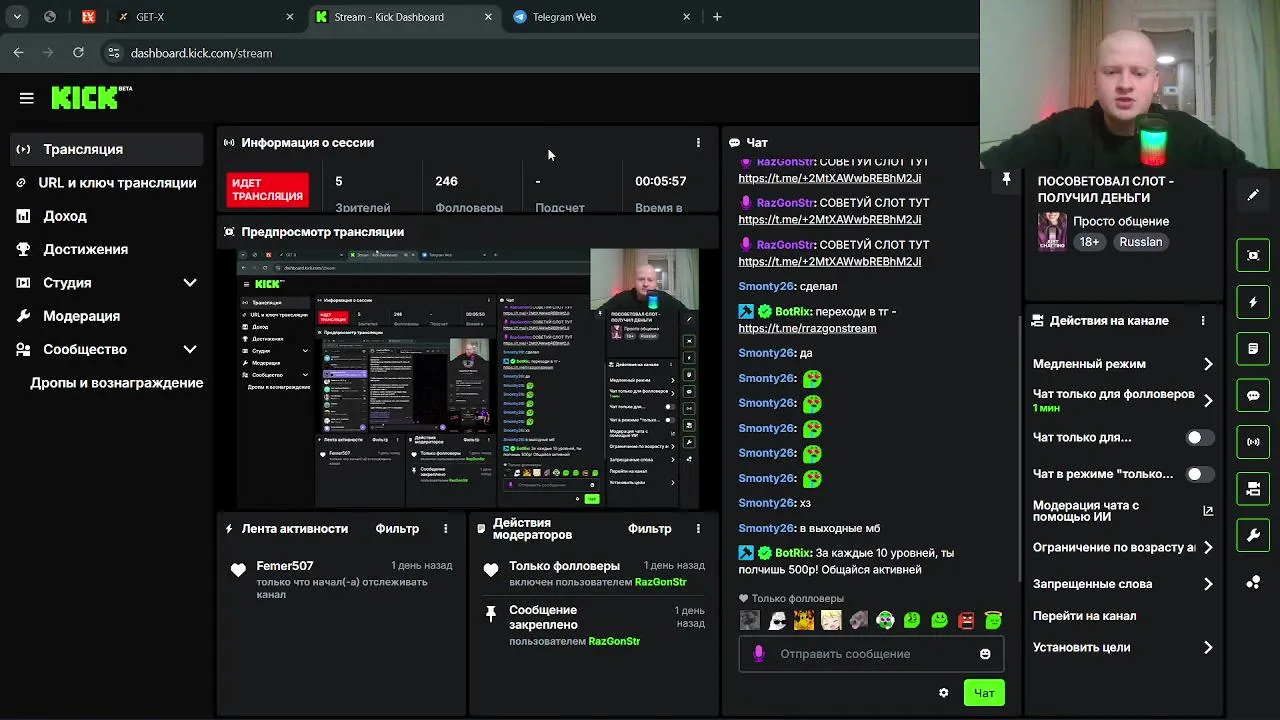Click the channel actions widget icon in right rail

1253,489
